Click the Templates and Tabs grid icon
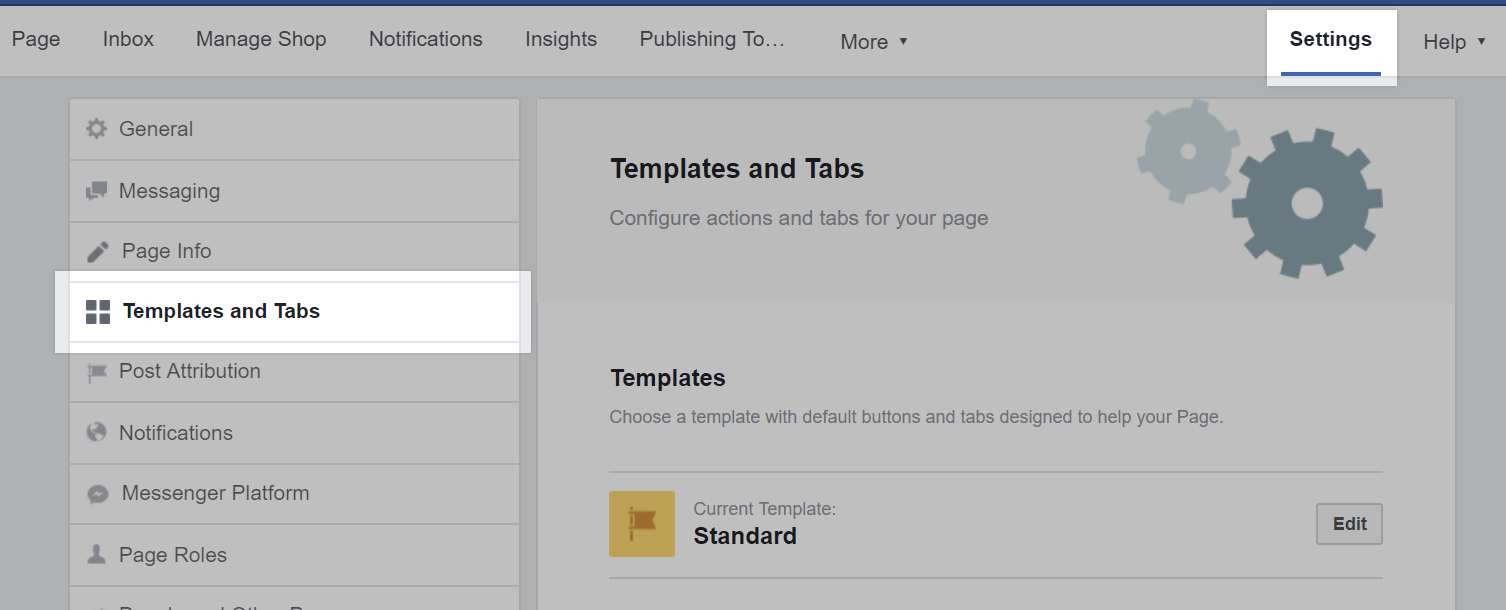The height and width of the screenshot is (610, 1506). click(98, 312)
